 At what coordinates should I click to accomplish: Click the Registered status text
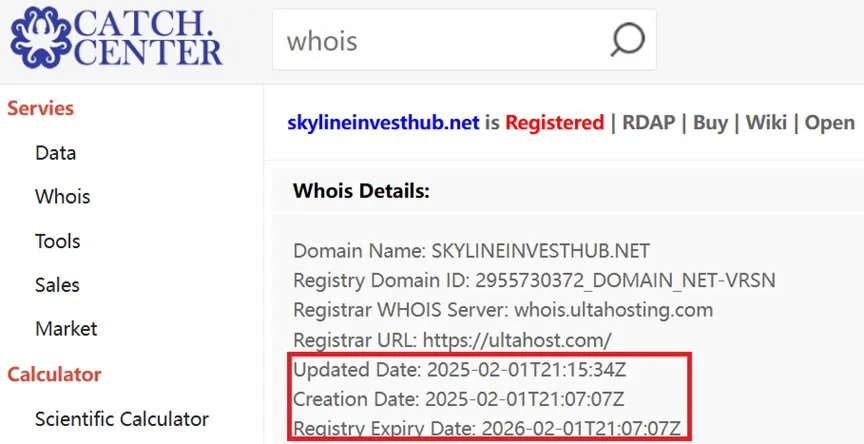(554, 122)
